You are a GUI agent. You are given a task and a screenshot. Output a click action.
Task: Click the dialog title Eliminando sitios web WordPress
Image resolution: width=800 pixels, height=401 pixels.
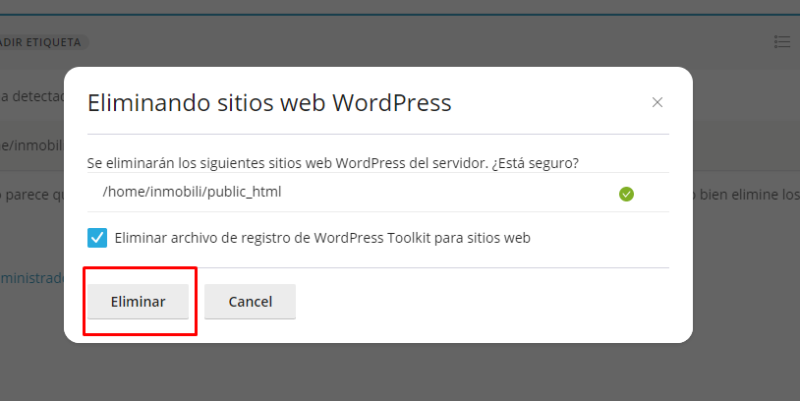point(269,103)
